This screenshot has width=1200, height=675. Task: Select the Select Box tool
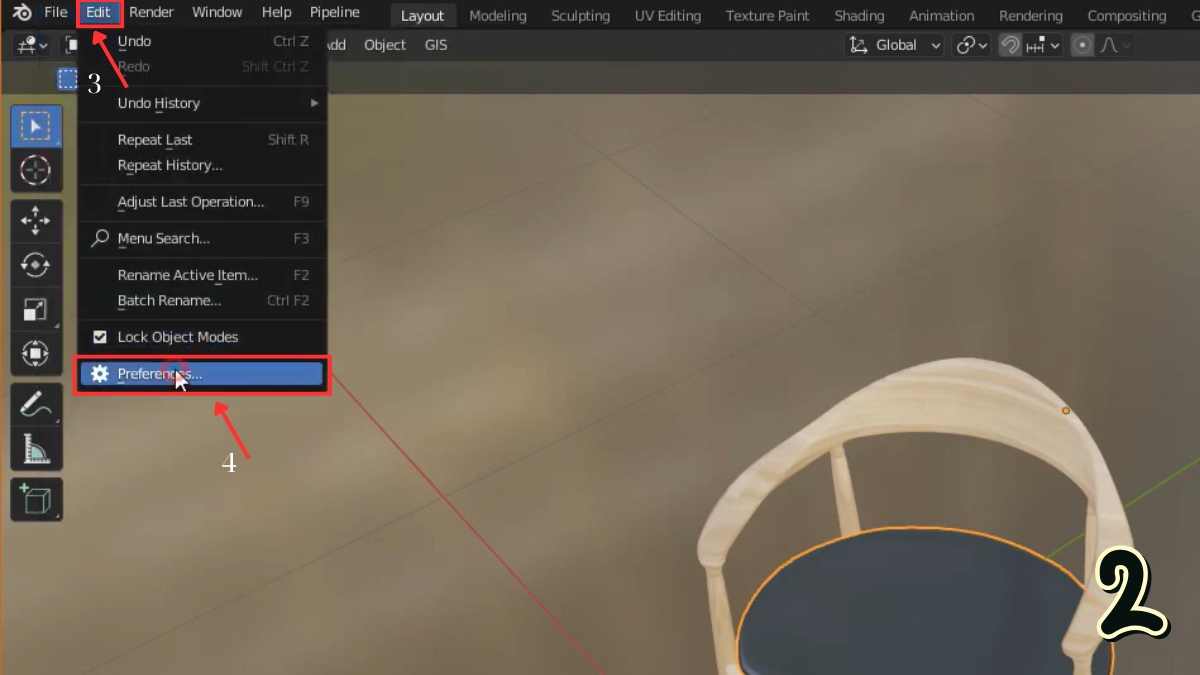click(x=36, y=127)
